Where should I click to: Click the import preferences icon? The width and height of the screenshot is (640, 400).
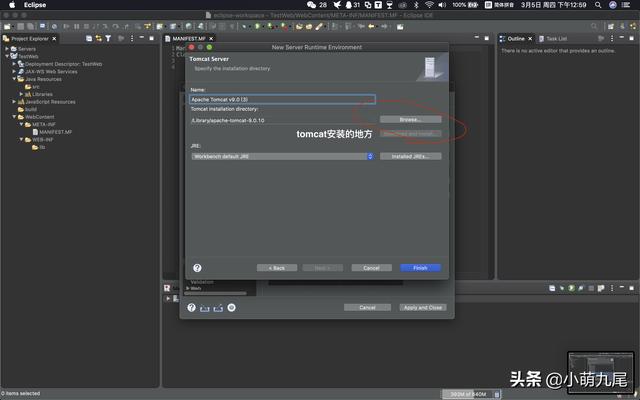point(204,308)
